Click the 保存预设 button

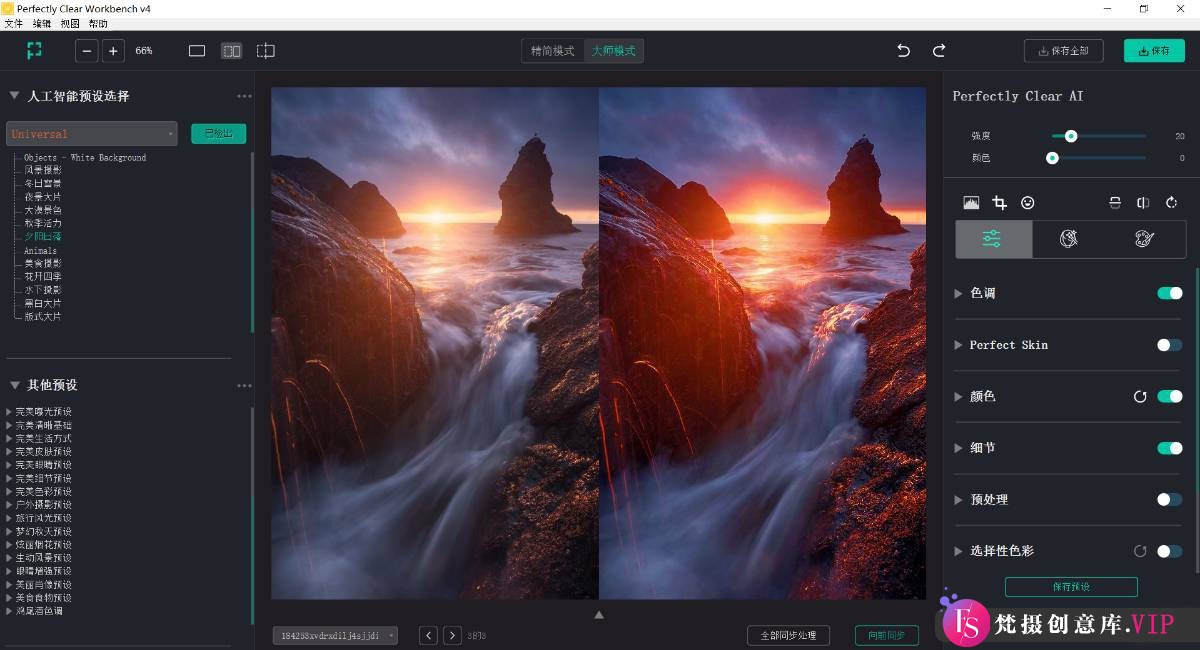(x=1071, y=587)
